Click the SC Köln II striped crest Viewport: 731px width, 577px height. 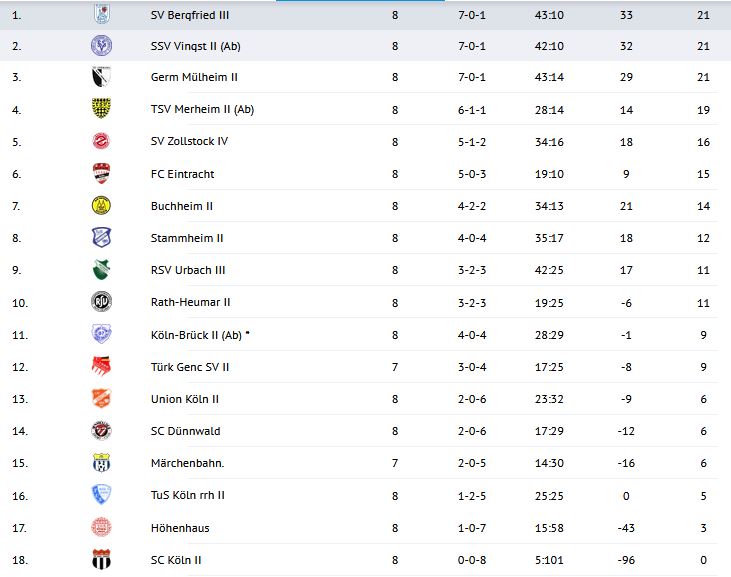(101, 560)
